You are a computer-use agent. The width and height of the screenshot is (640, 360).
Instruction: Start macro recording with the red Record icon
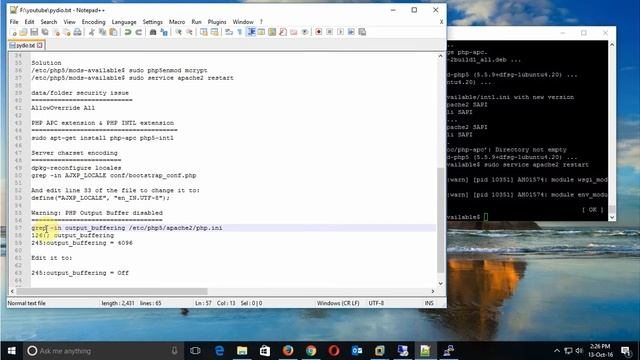tap(319, 32)
